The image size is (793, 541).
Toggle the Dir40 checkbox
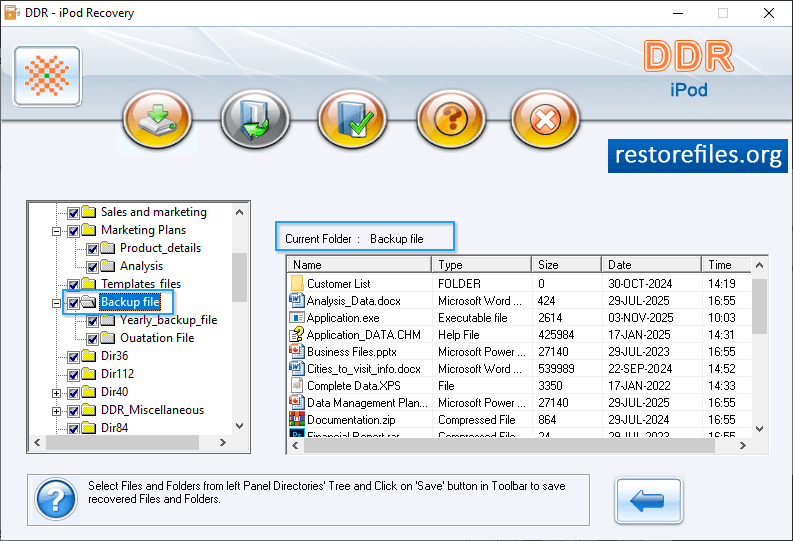point(73,393)
